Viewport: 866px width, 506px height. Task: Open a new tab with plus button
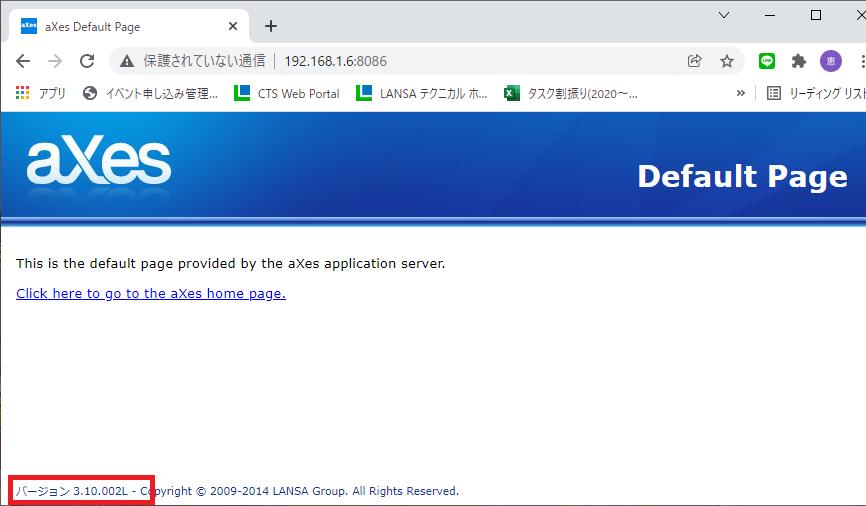pyautogui.click(x=270, y=26)
